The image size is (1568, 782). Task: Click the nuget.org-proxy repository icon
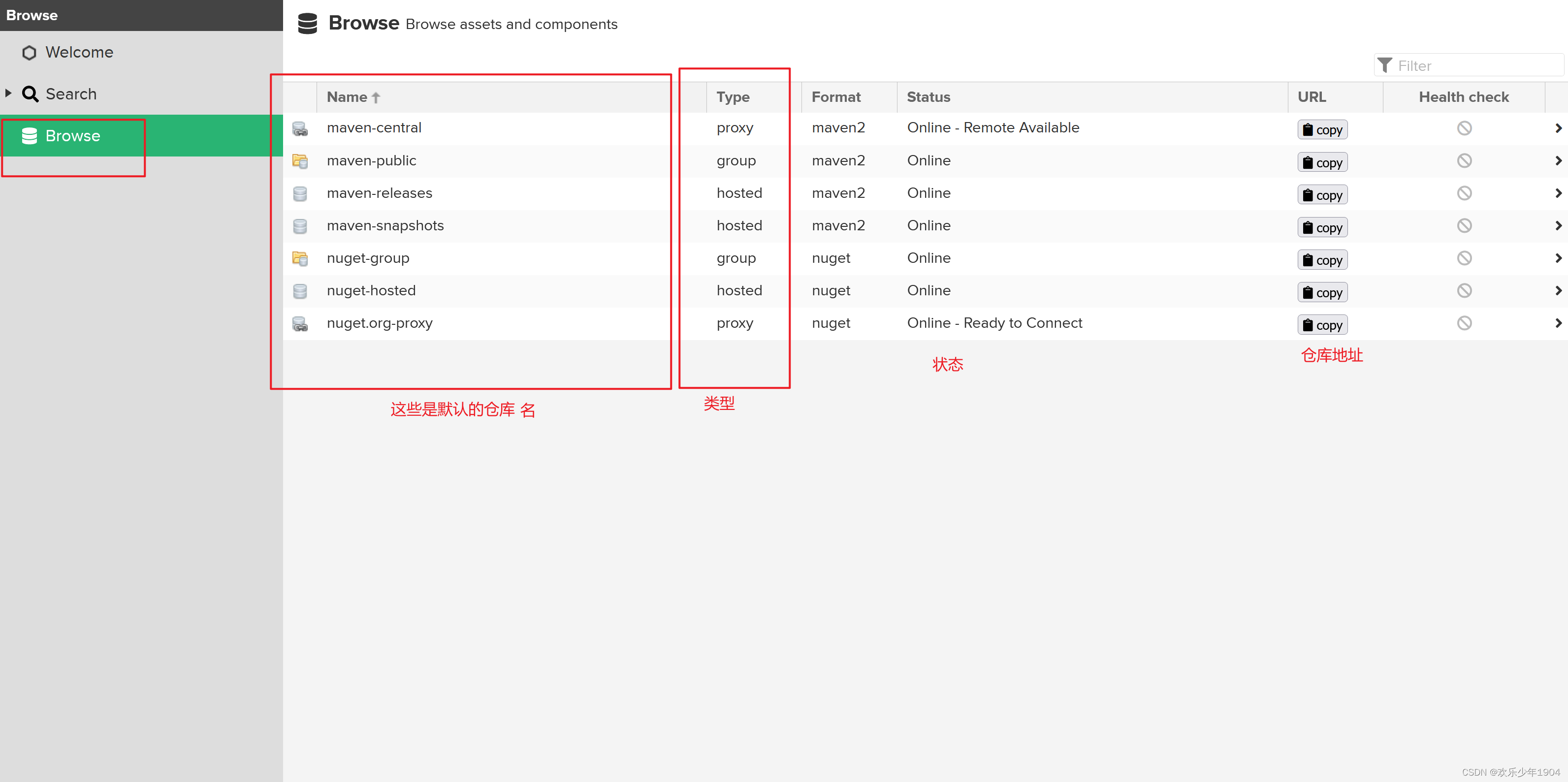299,324
